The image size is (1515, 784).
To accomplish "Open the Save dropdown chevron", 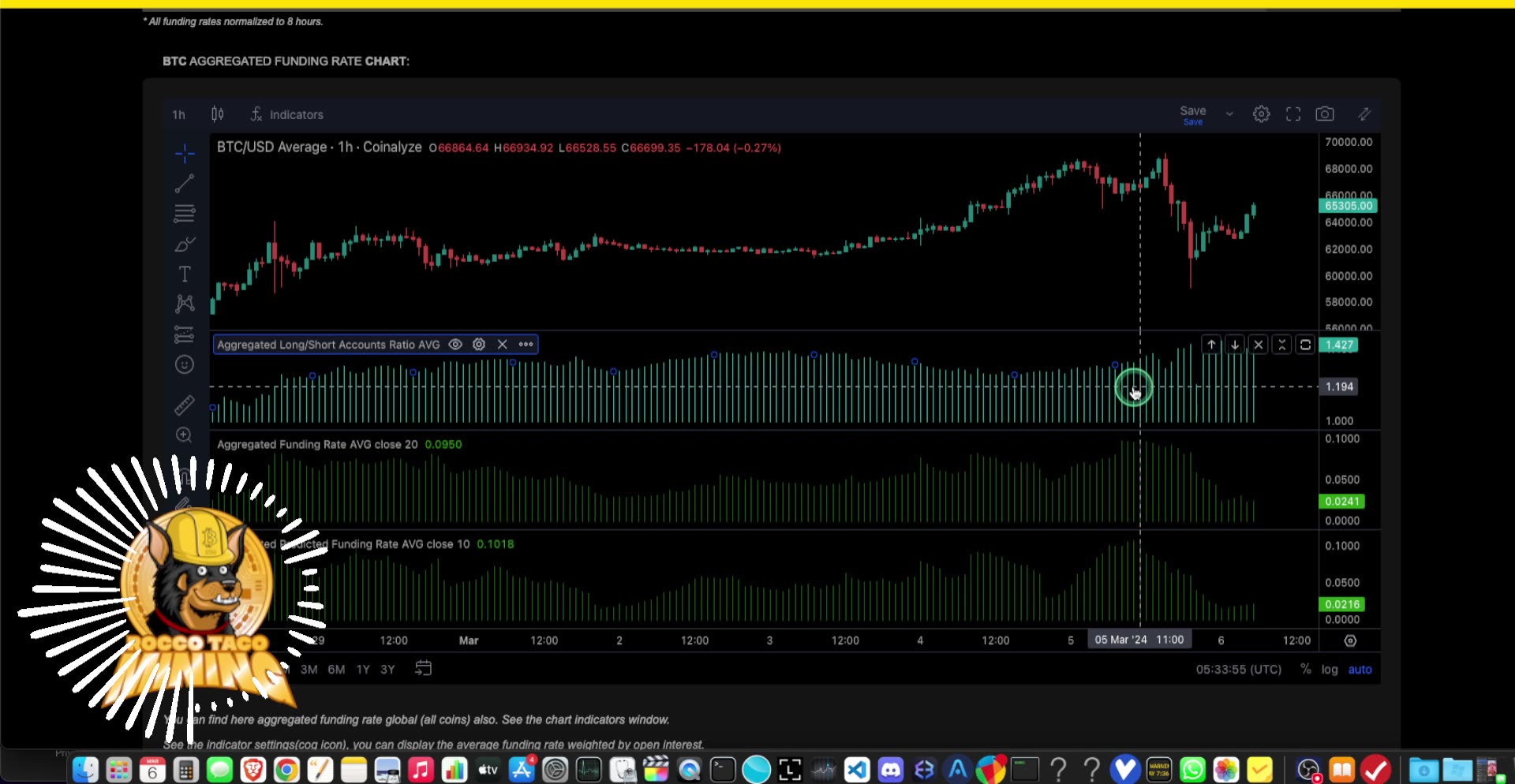I will 1229,114.
